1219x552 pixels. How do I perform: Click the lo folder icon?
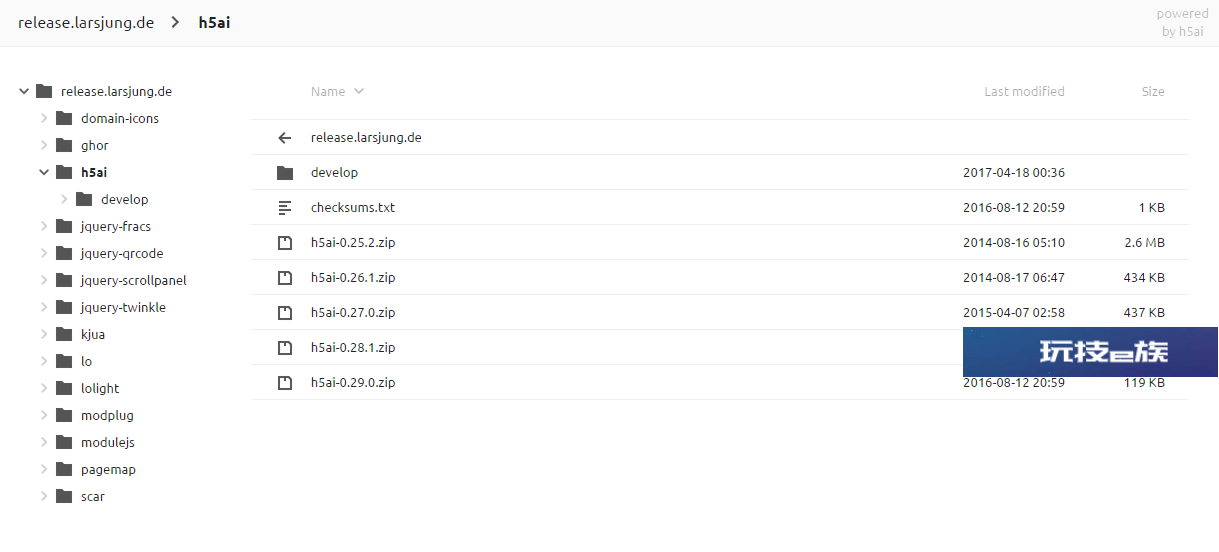point(64,361)
